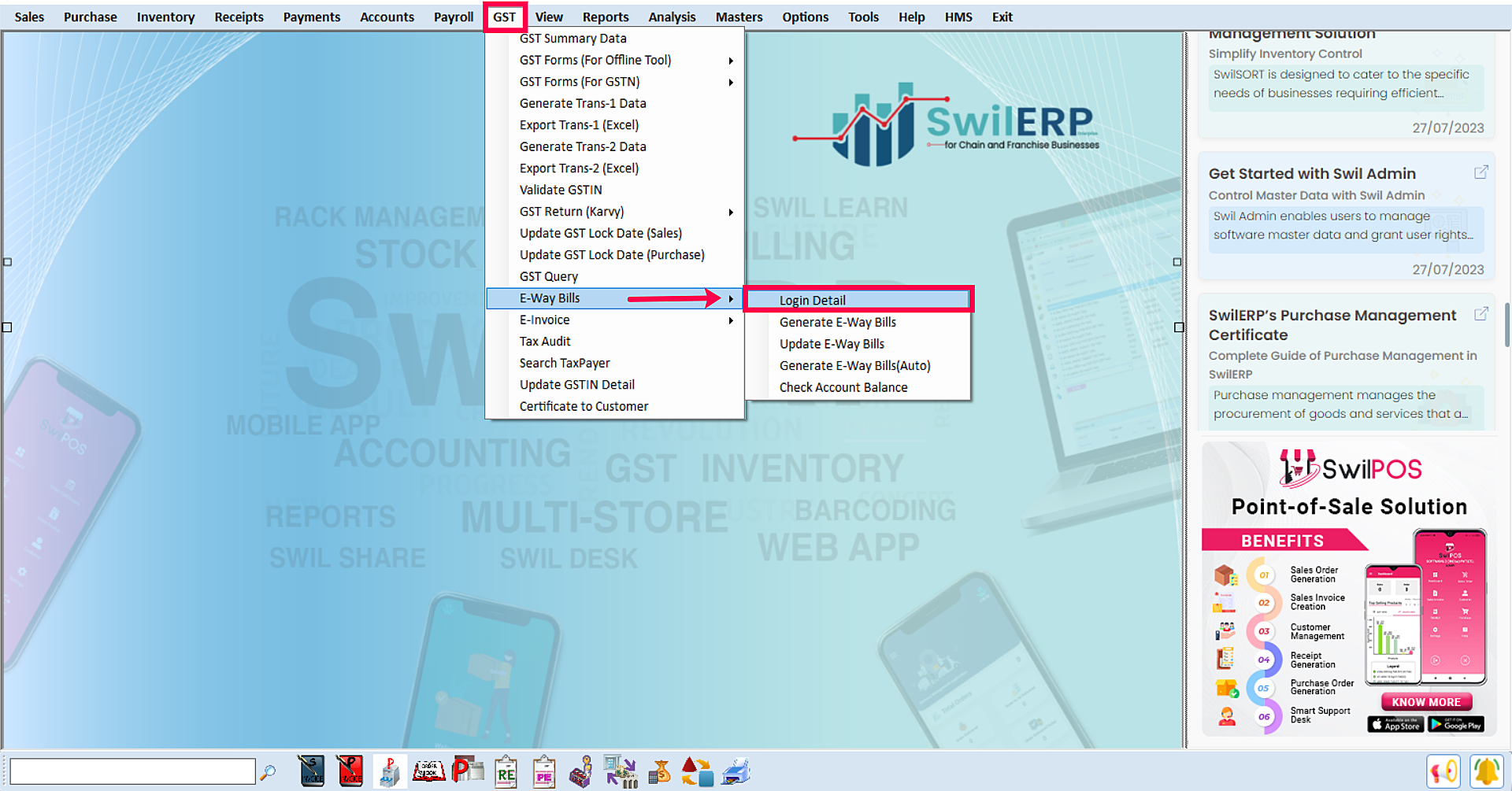Open the Inventory menu
Viewport: 1512px width, 791px height.
pos(165,17)
